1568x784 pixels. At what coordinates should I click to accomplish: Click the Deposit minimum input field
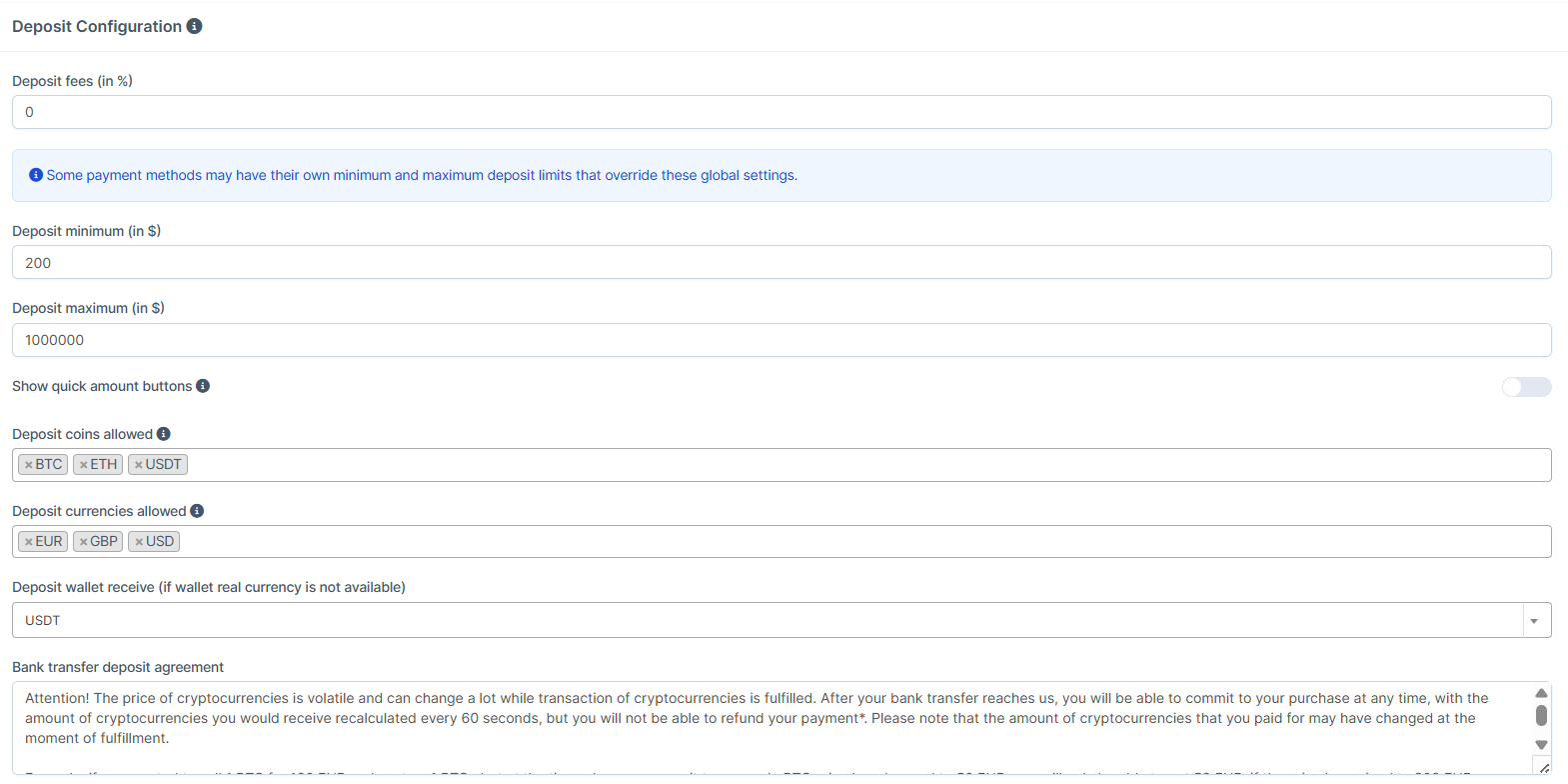click(x=780, y=263)
